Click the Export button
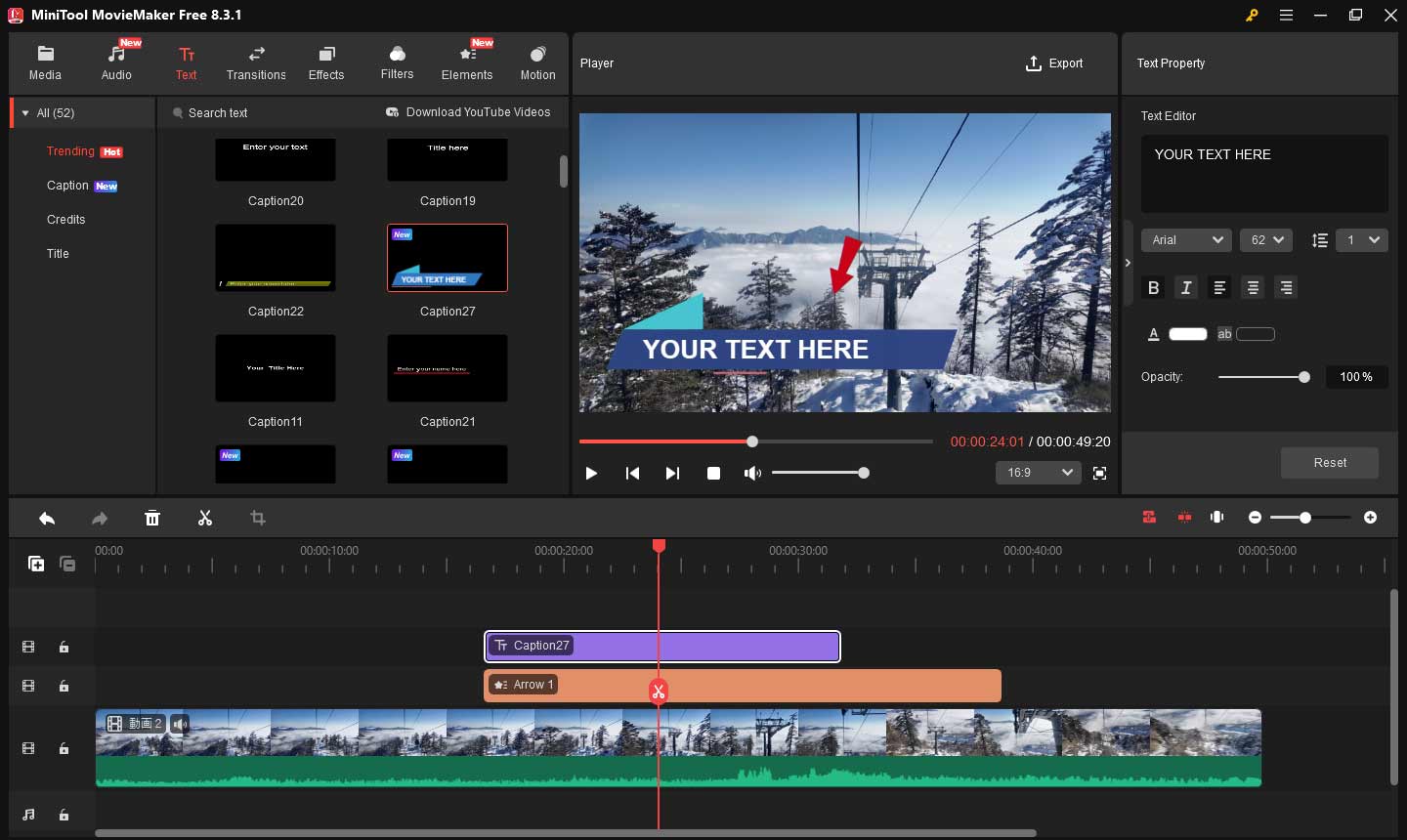The height and width of the screenshot is (840, 1407). [x=1053, y=63]
